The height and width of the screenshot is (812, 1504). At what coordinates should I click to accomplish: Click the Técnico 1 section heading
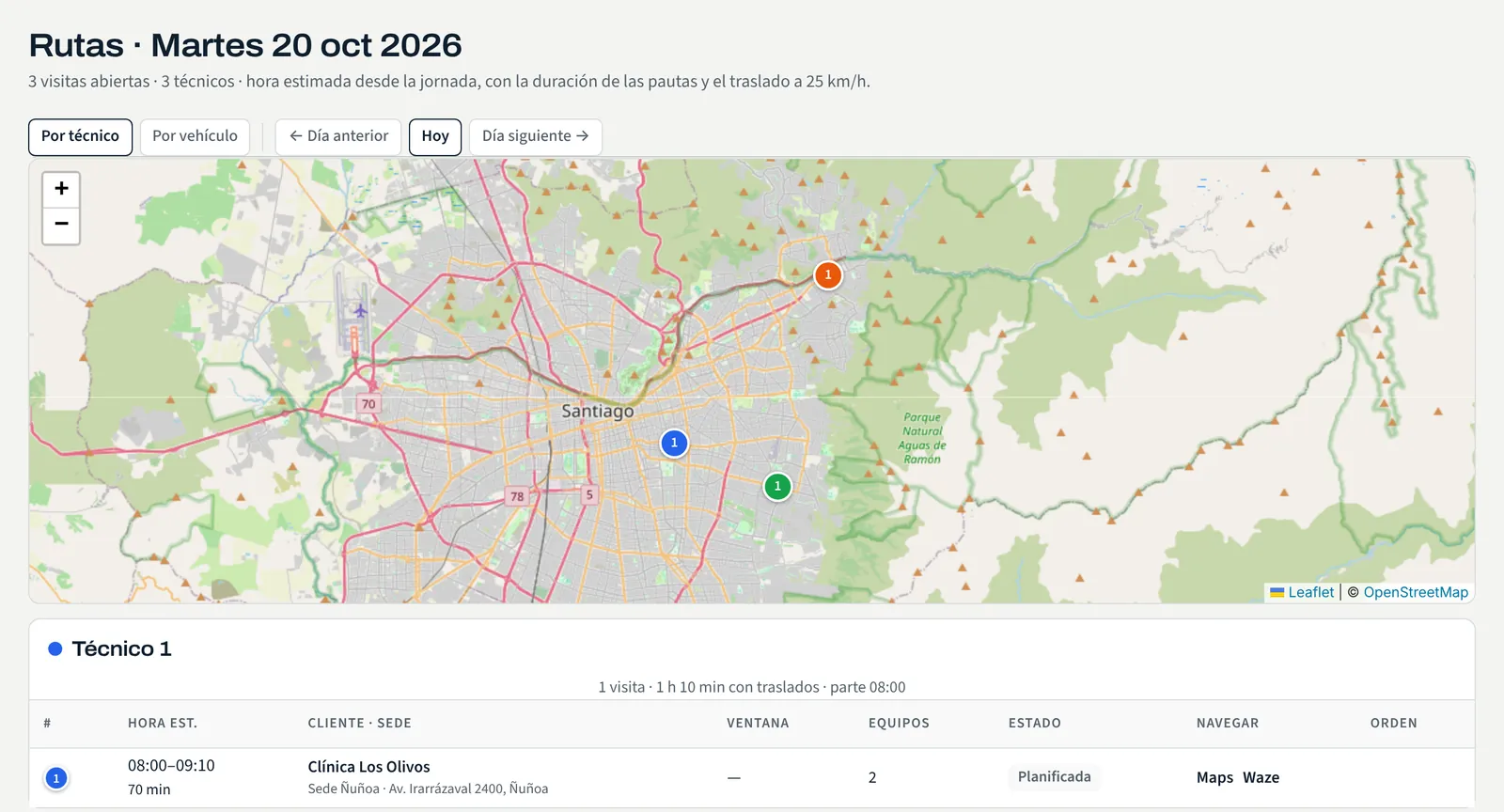(x=121, y=648)
